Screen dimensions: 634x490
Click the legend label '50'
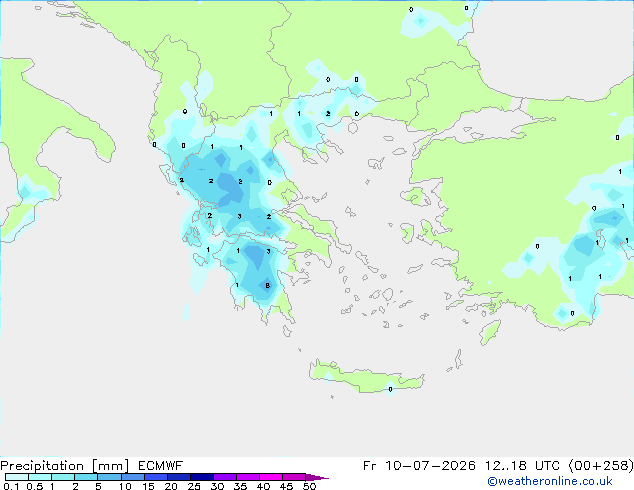[x=309, y=486]
